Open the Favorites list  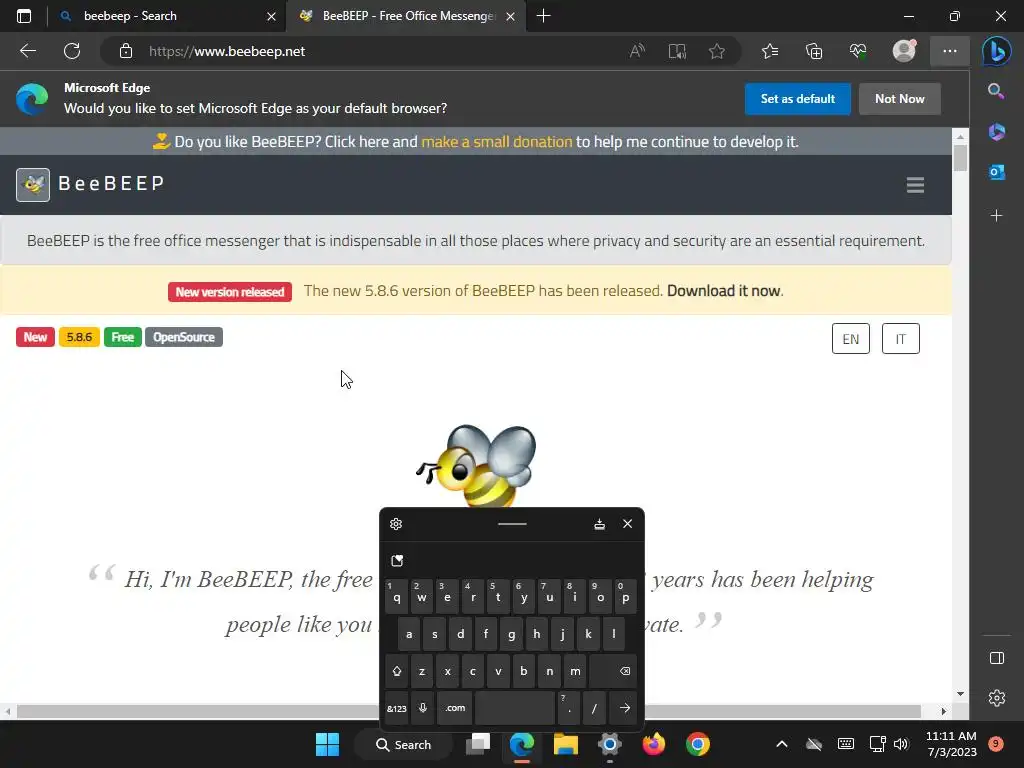[x=770, y=51]
